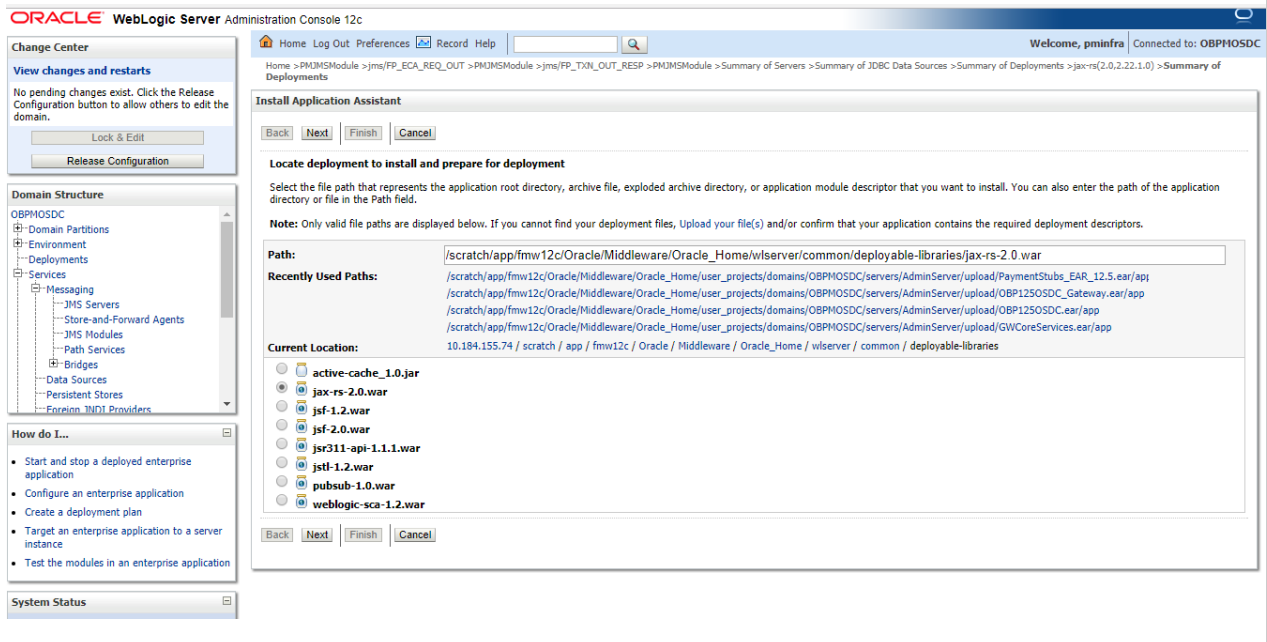Select the pubsub-1.0.war radio button
Viewport: 1267px width, 642px height.
tap(282, 482)
